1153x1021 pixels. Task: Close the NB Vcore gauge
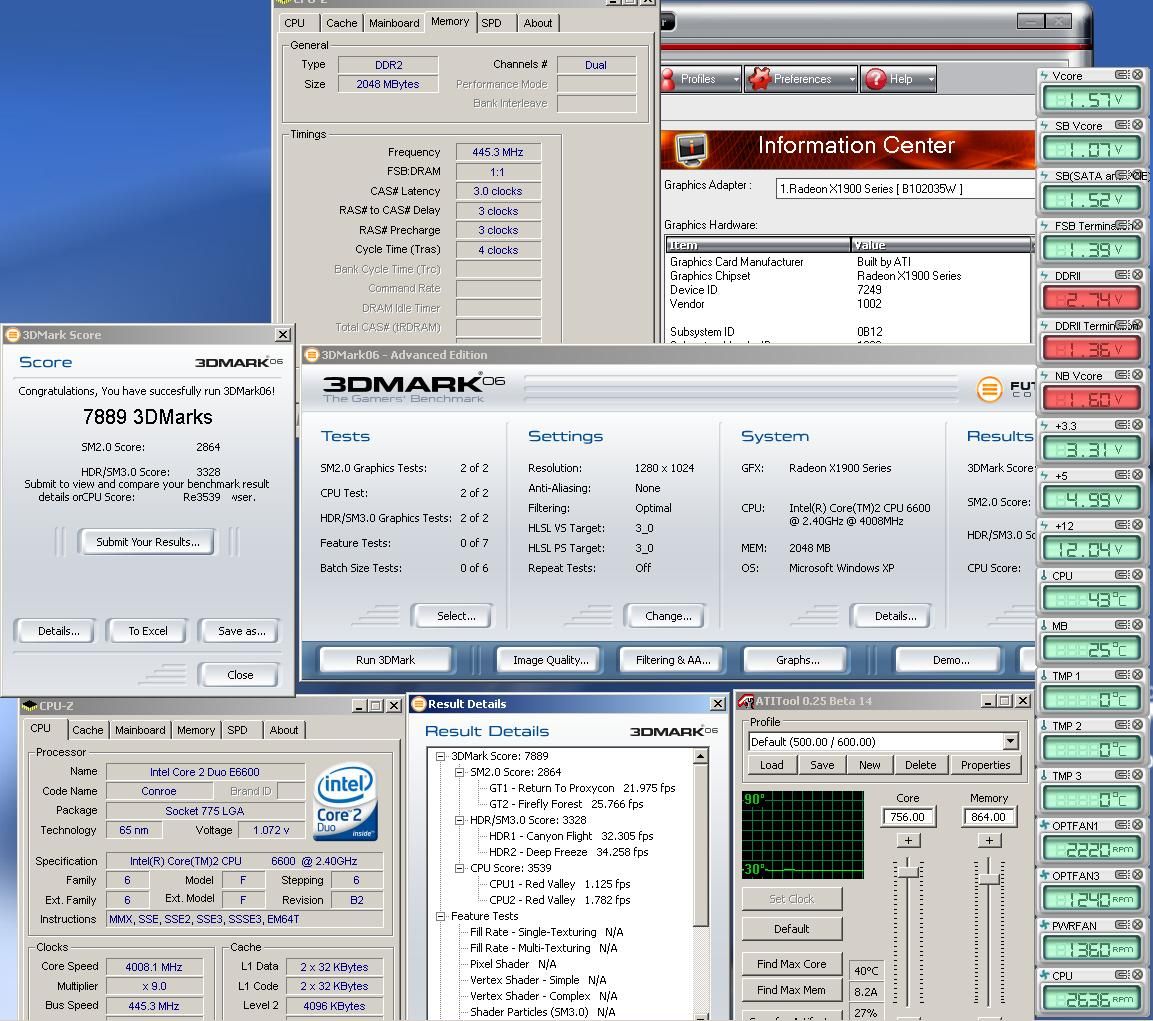1138,375
